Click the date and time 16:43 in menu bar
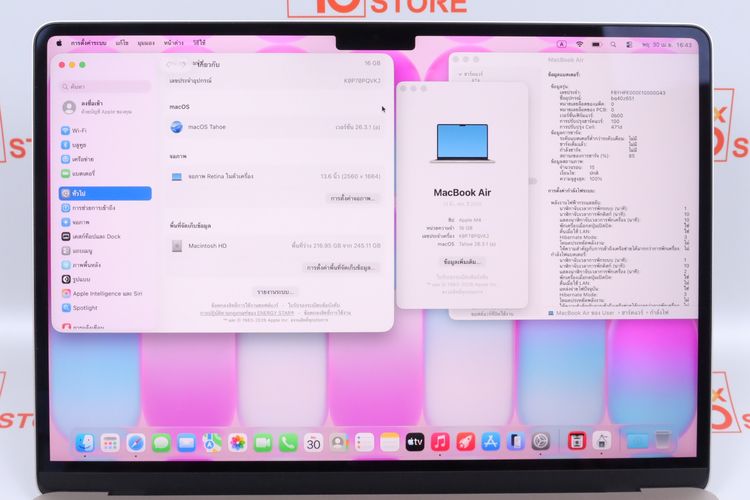The width and height of the screenshot is (750, 500). 667,44
